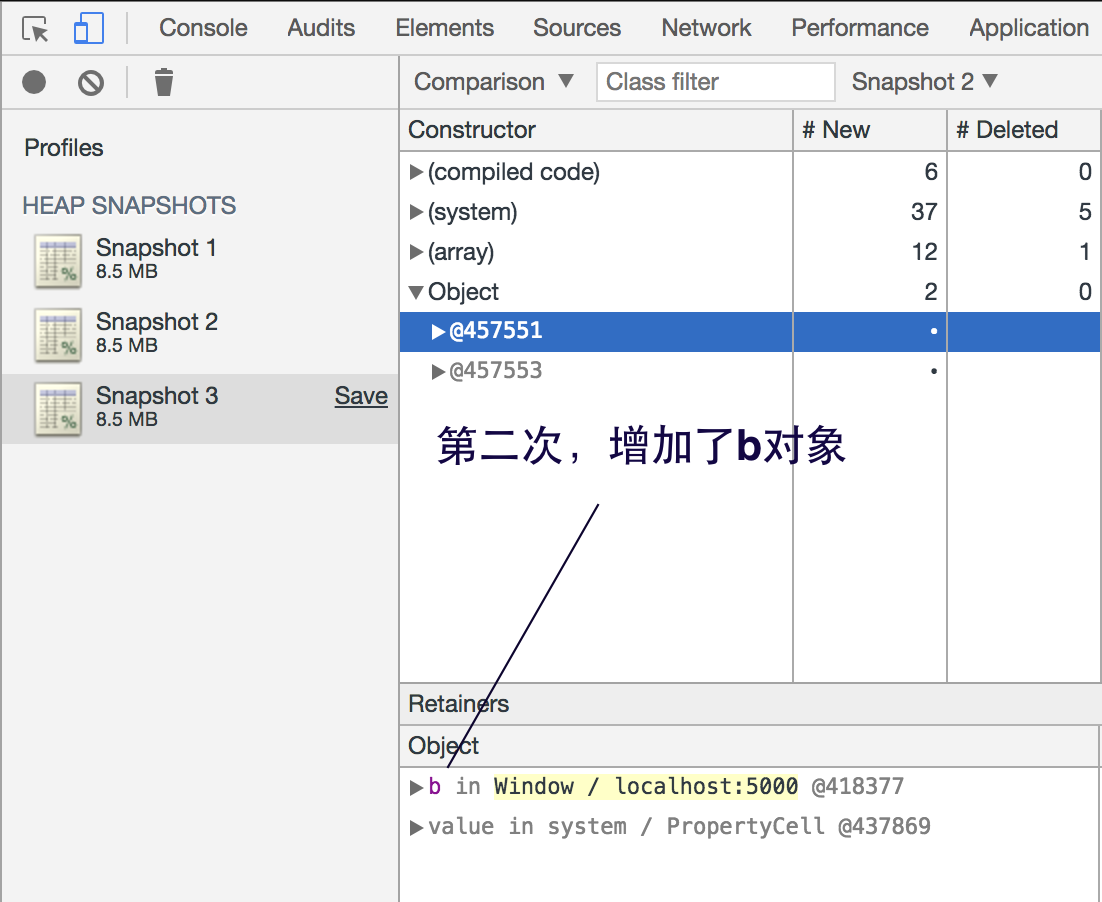Switch to the Elements tab
Viewport: 1102px width, 902px height.
(x=444, y=27)
